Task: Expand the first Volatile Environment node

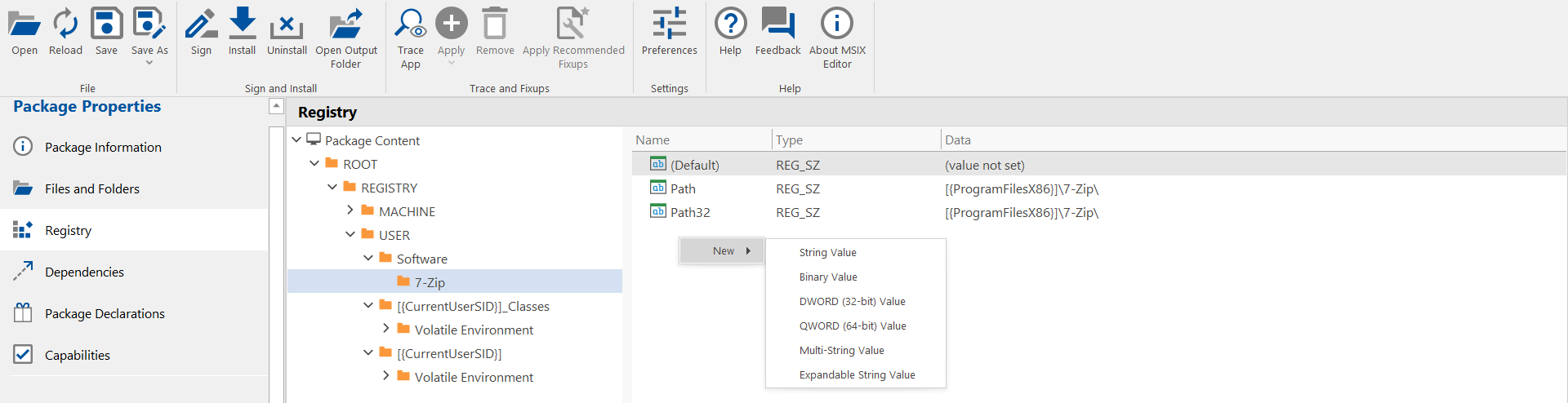Action: point(386,329)
